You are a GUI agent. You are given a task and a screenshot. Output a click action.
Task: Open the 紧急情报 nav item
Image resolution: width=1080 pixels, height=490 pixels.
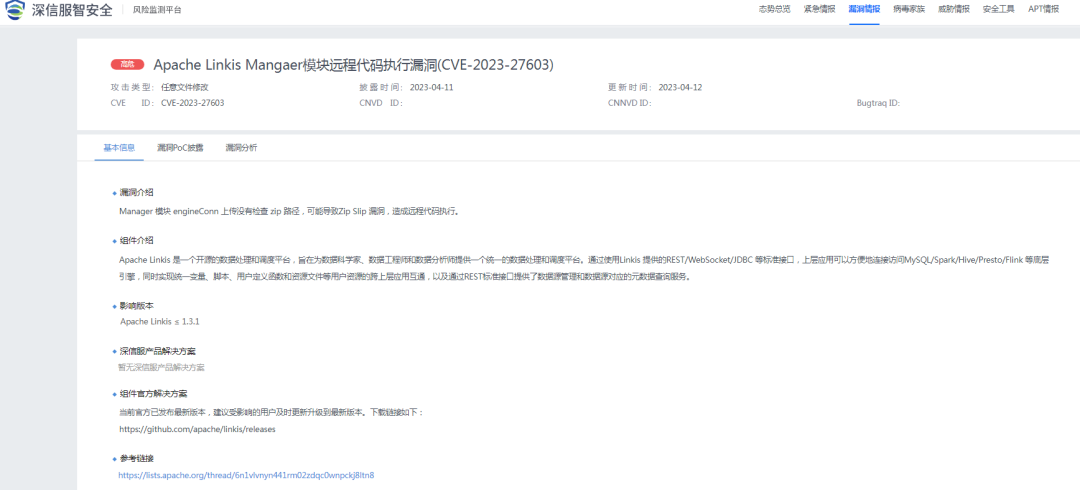pos(820,10)
